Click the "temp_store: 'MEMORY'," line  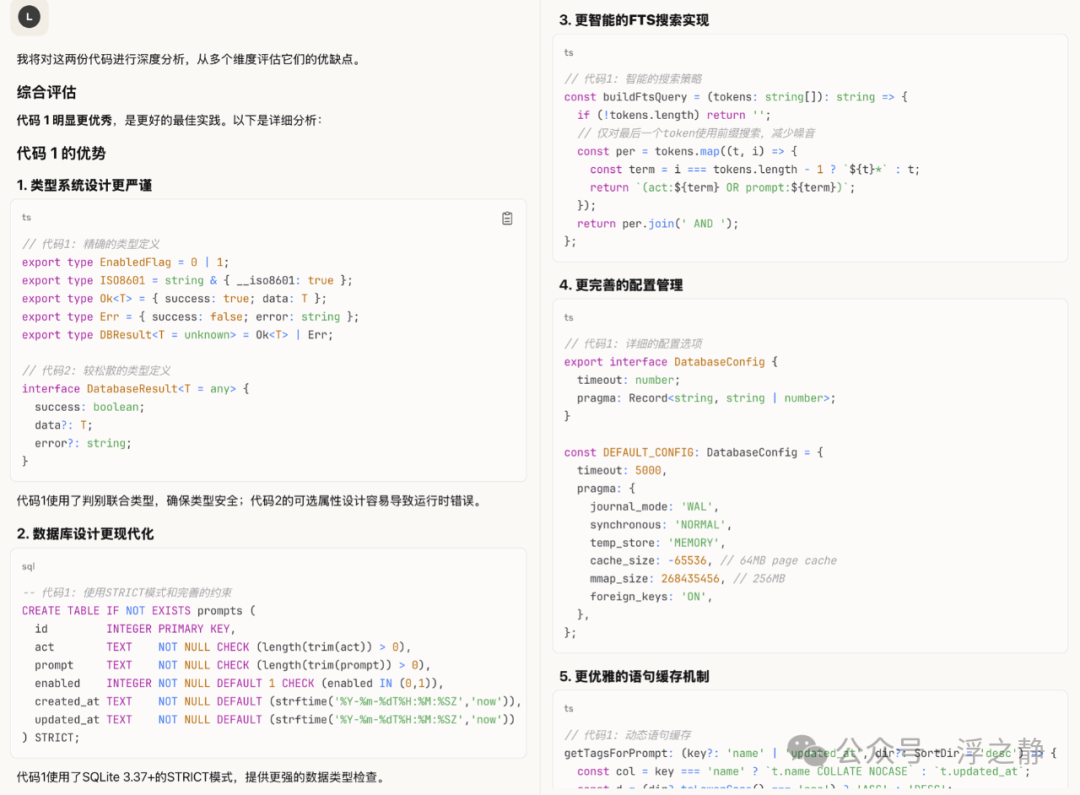(x=657, y=543)
